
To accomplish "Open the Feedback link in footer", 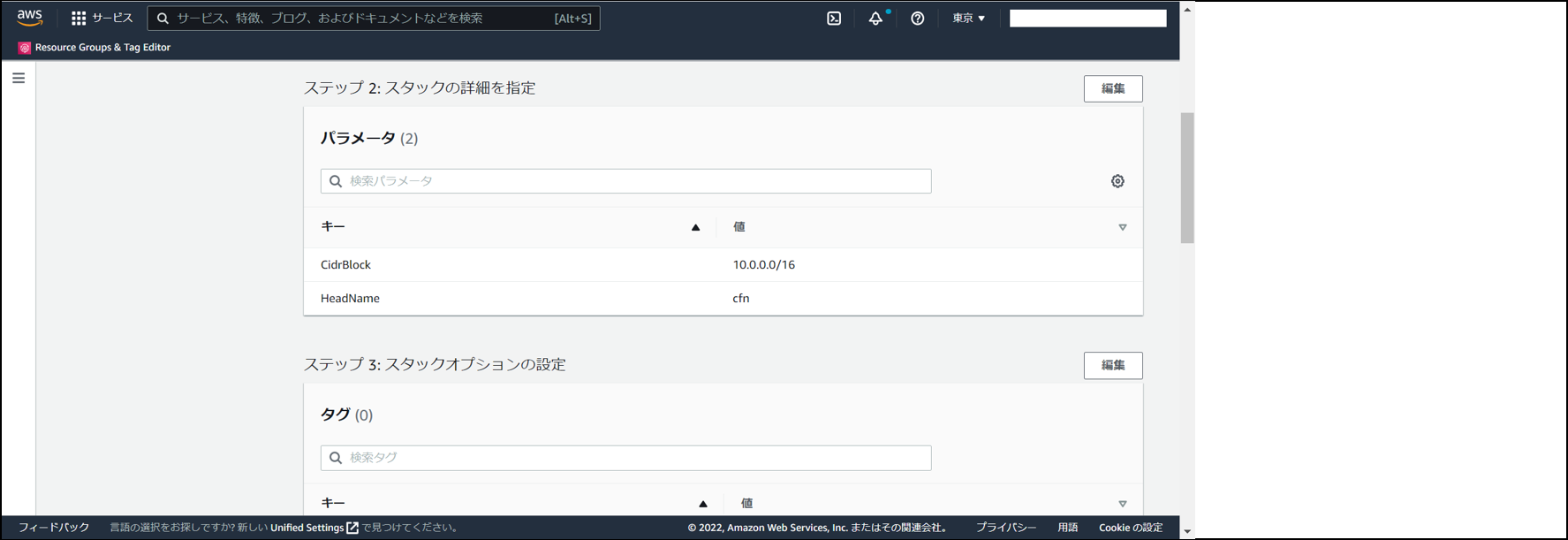I will coord(54,528).
